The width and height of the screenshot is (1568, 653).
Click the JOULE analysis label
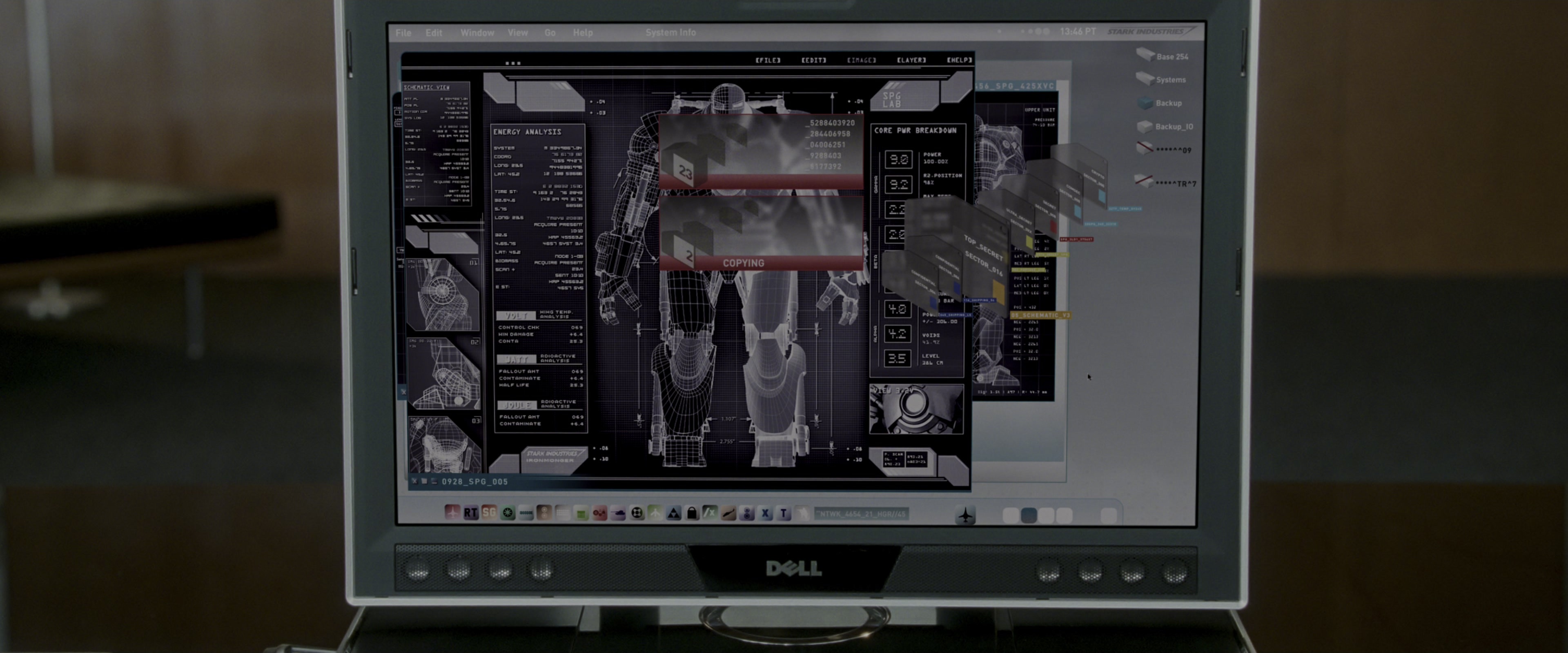pos(517,405)
